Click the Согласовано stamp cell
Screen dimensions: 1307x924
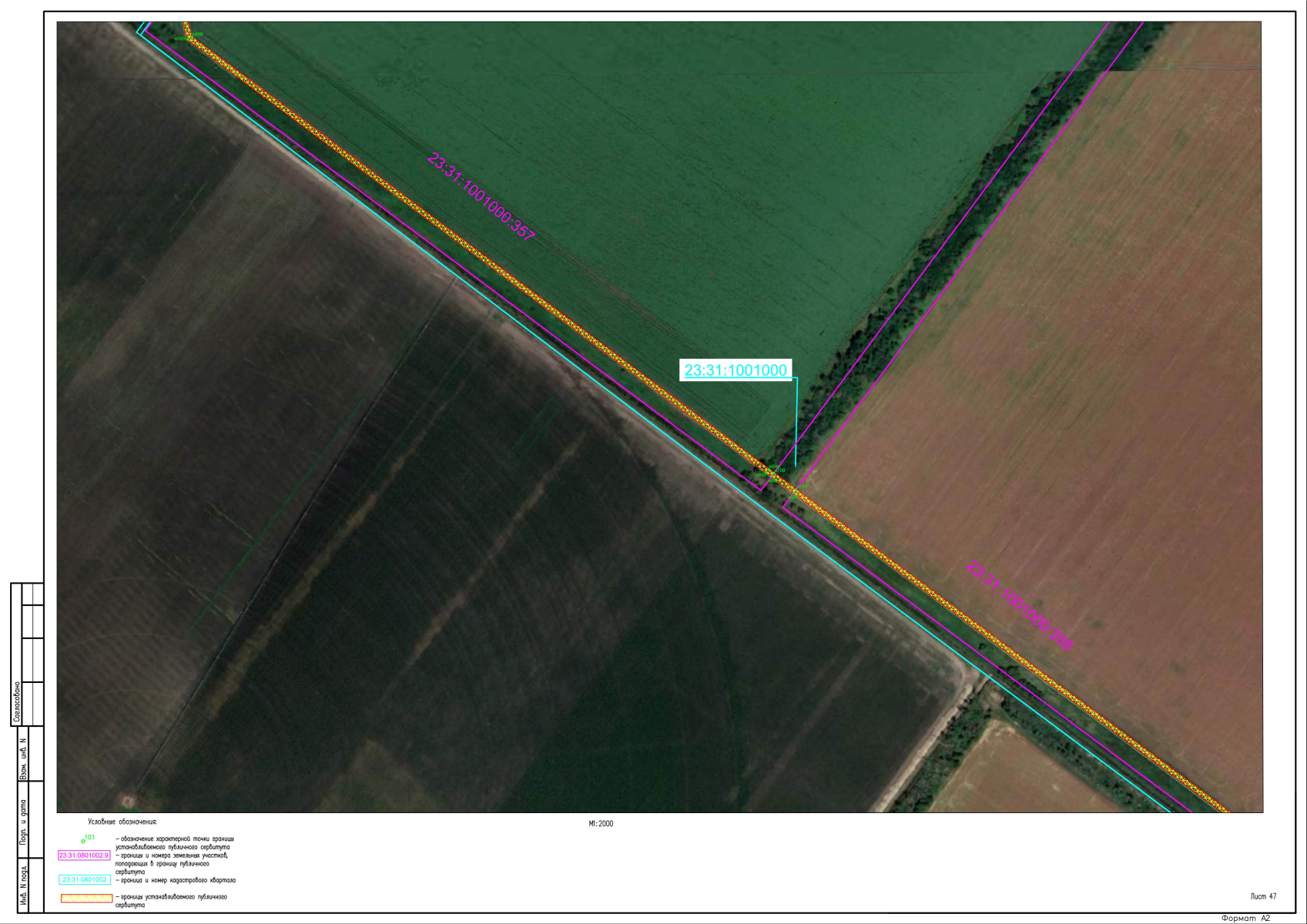click(17, 702)
